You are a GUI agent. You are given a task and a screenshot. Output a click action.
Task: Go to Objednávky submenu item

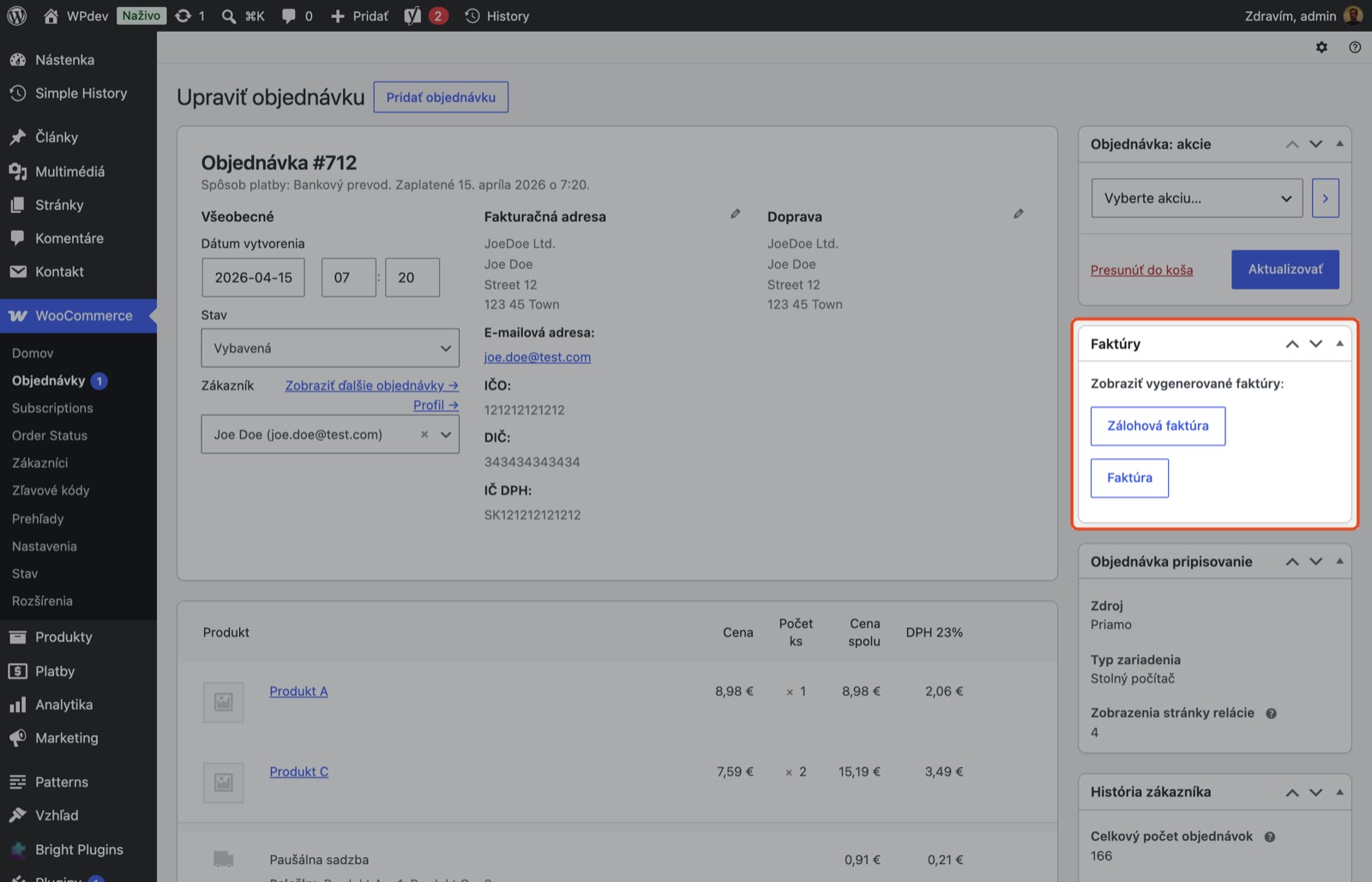coord(48,380)
